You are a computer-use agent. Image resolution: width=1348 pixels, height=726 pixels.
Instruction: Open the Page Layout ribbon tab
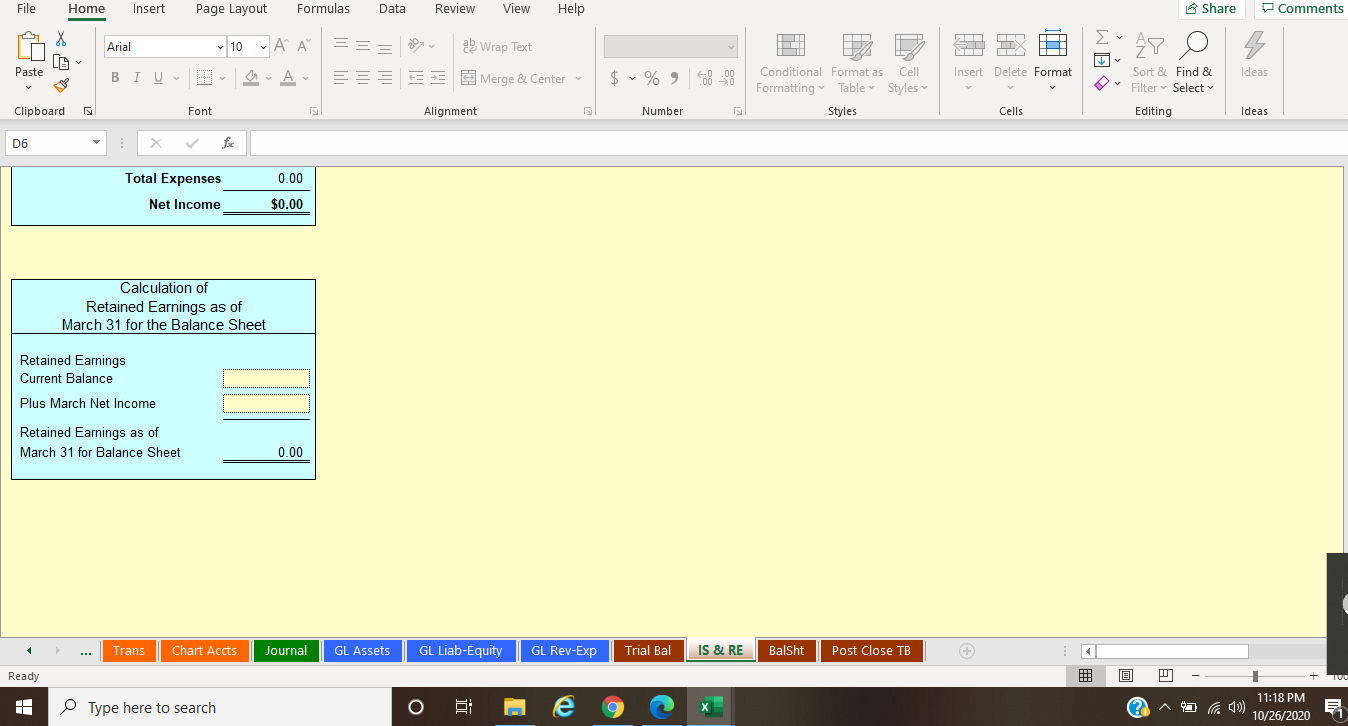[231, 9]
